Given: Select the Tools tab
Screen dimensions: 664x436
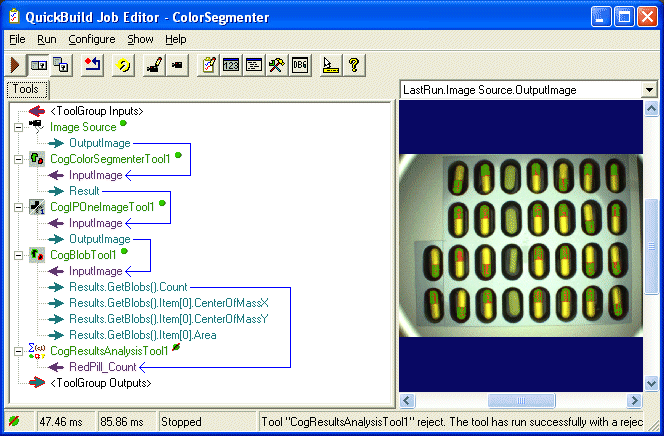Looking at the screenshot, I should (27, 89).
